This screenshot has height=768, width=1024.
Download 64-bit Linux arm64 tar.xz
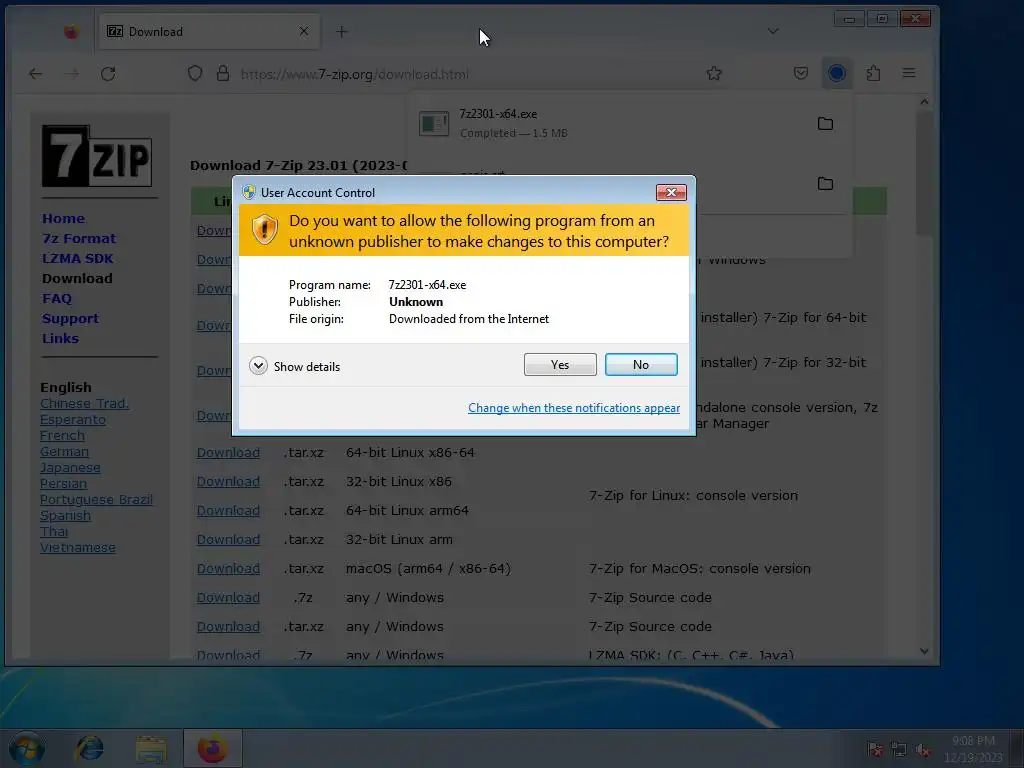pyautogui.click(x=228, y=511)
